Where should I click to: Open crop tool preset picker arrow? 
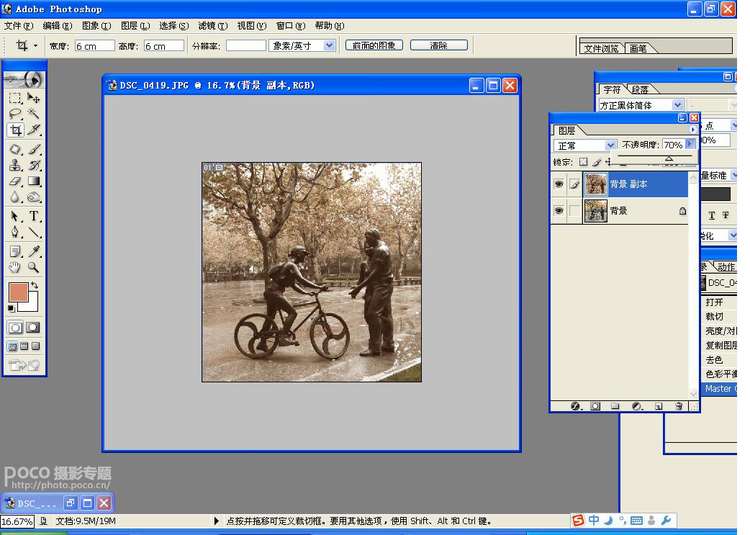click(x=35, y=46)
